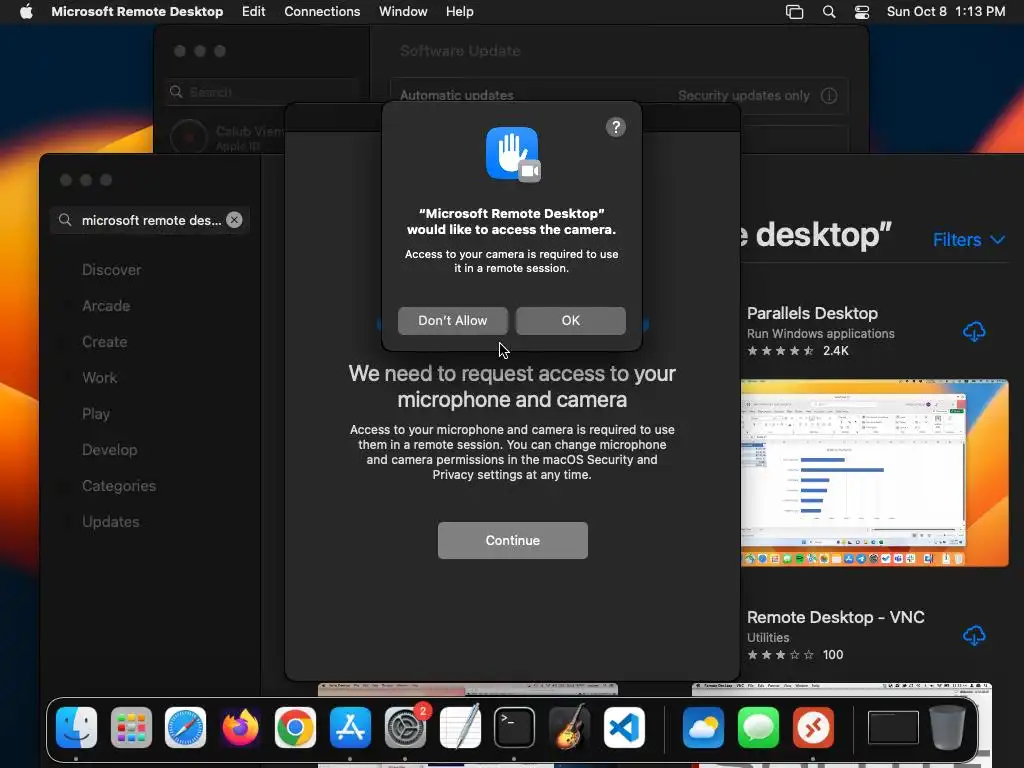
Task: Click the Parallels Desktop star rating
Action: tap(780, 351)
